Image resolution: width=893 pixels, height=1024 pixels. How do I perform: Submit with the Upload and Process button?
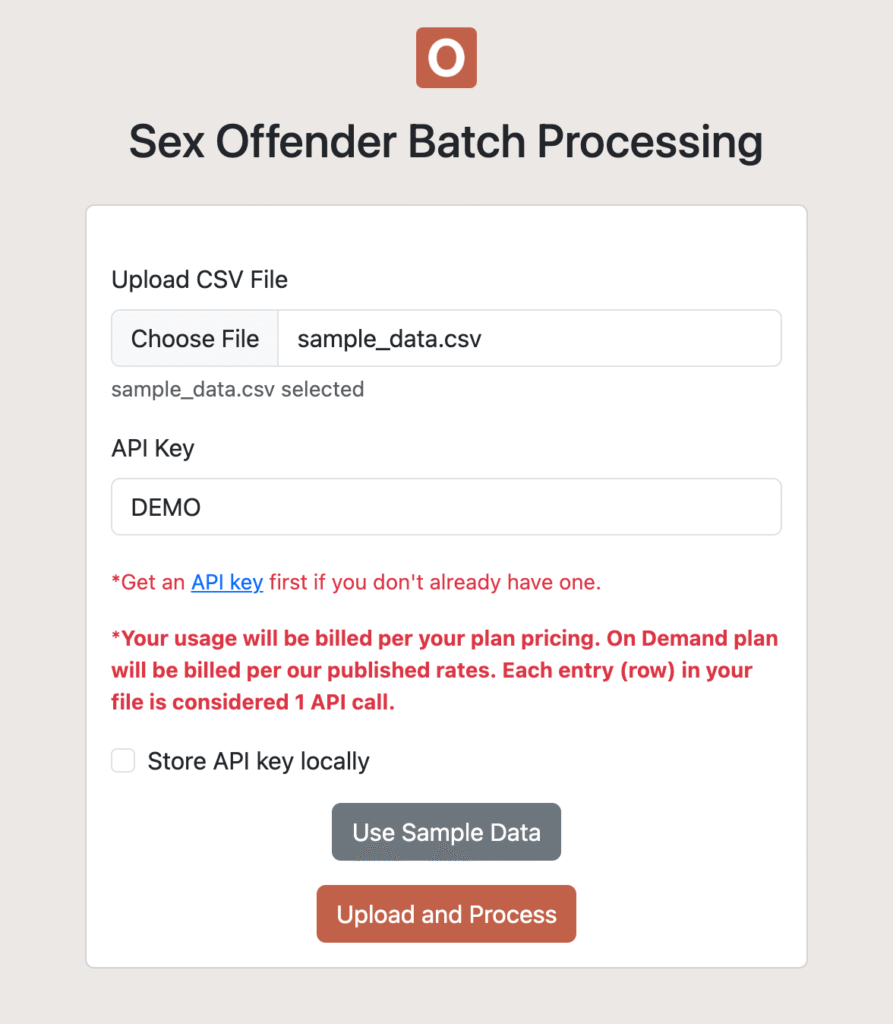tap(446, 914)
